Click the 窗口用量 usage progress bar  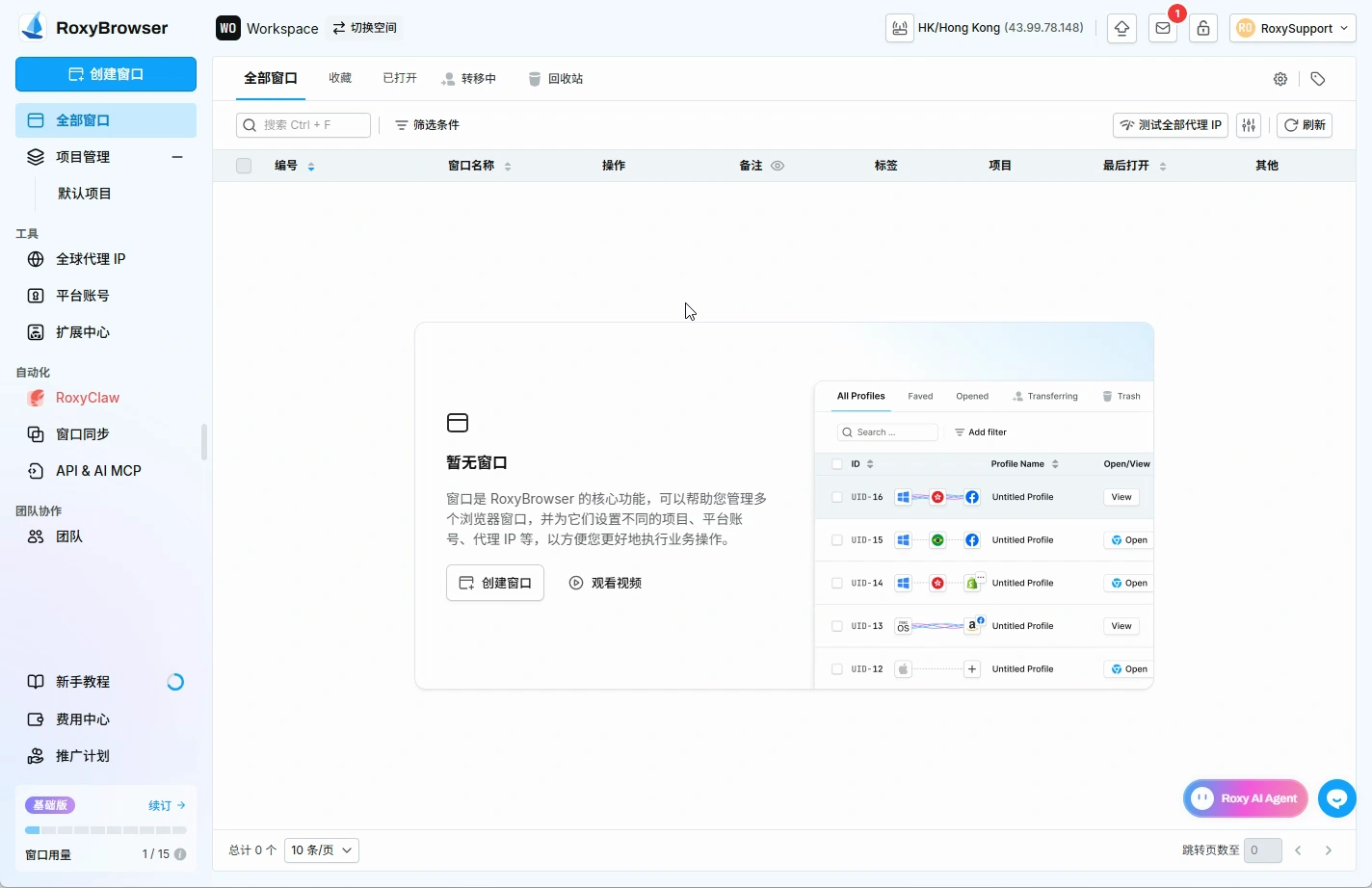(x=106, y=830)
